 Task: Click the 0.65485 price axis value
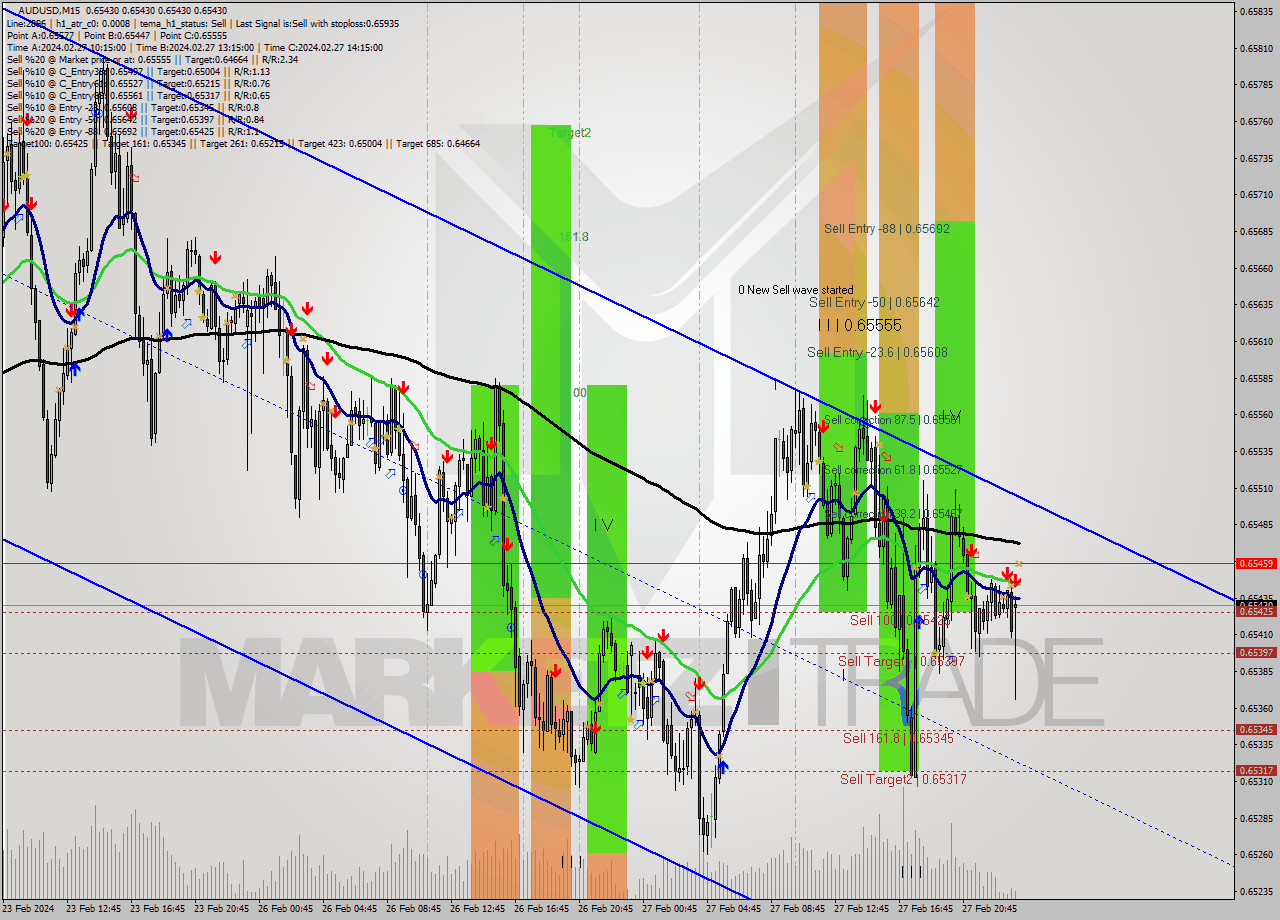pyautogui.click(x=1257, y=525)
